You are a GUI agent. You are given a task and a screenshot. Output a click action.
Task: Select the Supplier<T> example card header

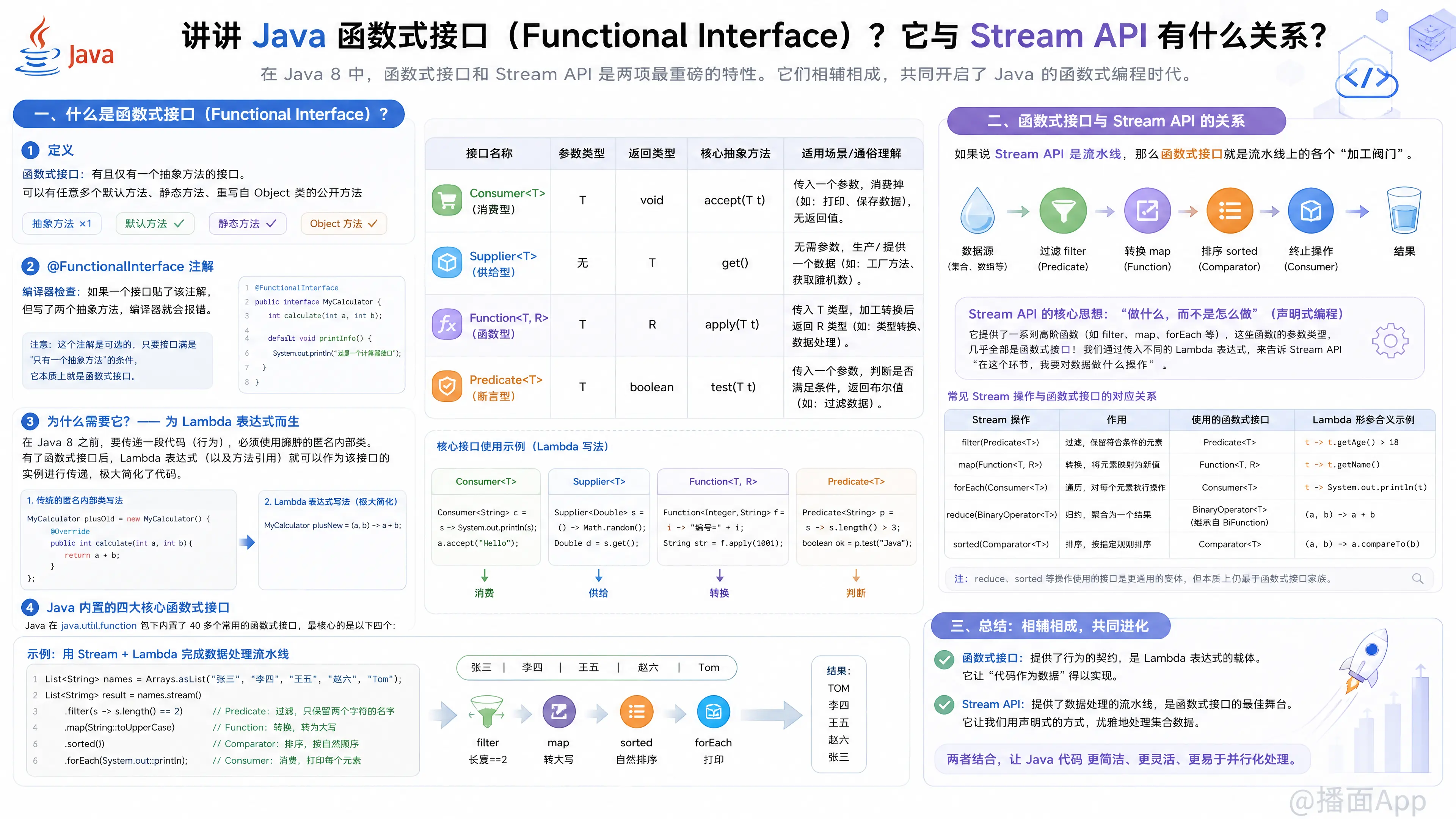[599, 482]
